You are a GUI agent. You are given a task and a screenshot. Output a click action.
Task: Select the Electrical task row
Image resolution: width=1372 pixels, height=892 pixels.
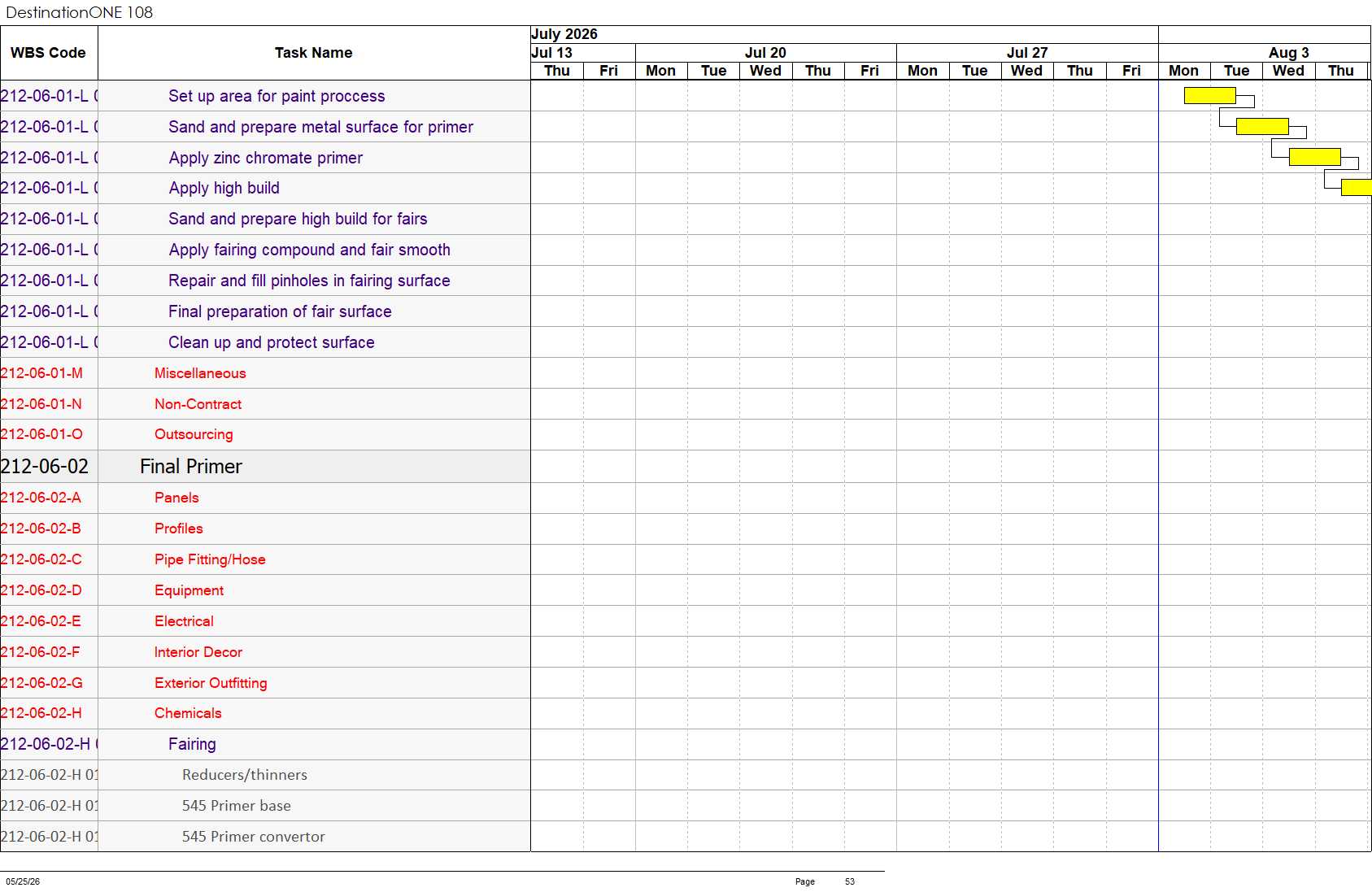pos(184,621)
